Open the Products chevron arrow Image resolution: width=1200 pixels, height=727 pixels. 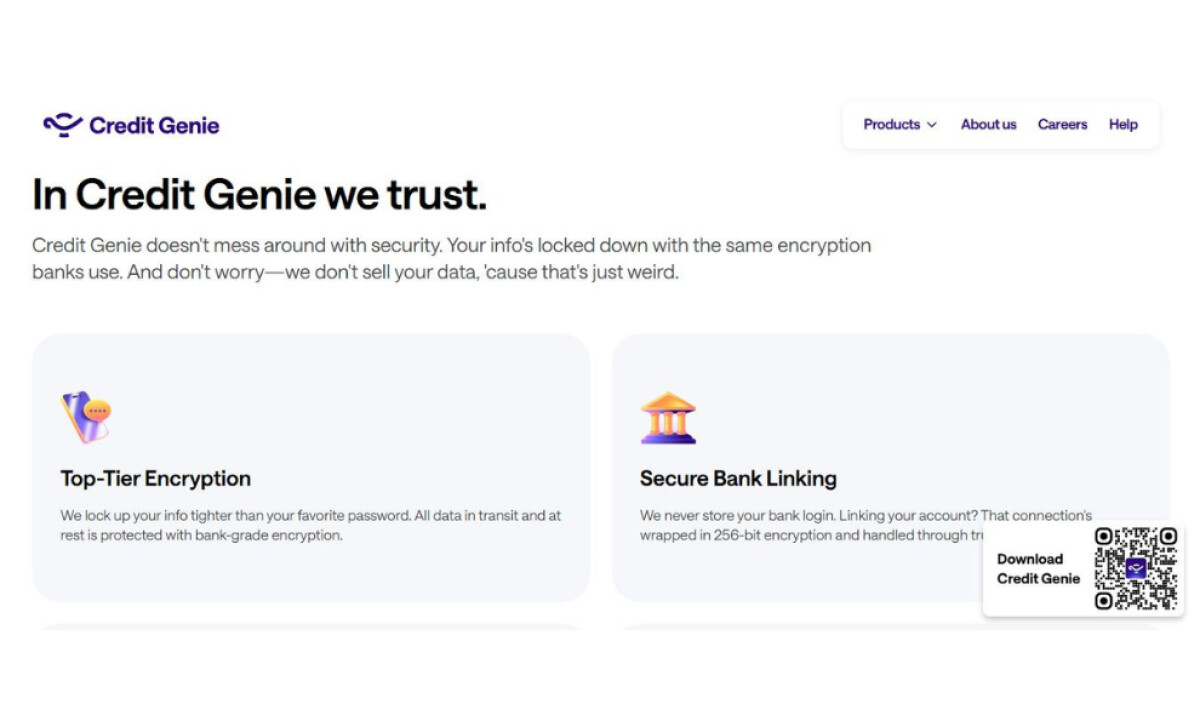coord(932,125)
